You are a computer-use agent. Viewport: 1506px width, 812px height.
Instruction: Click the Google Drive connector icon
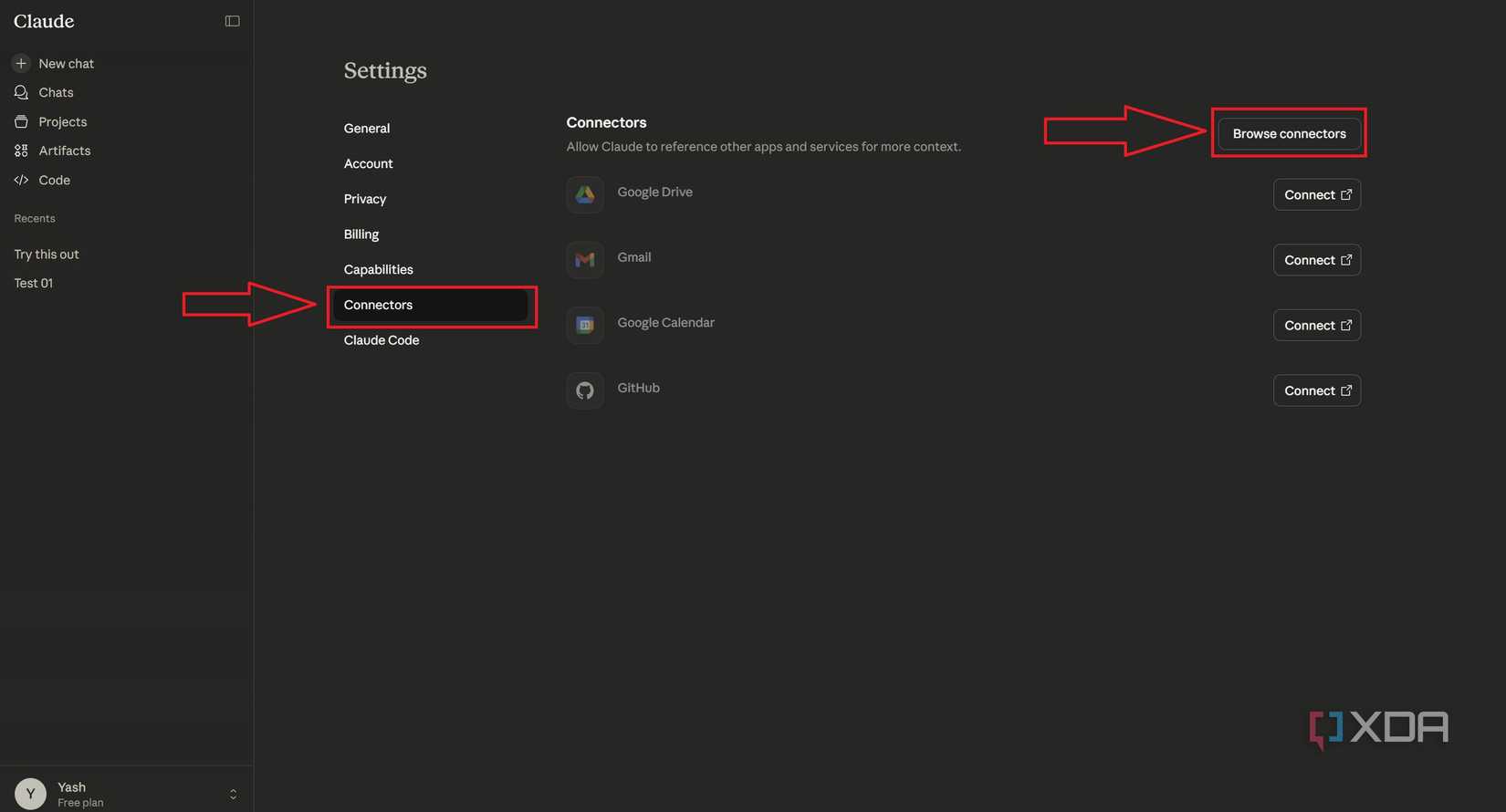pyautogui.click(x=585, y=194)
